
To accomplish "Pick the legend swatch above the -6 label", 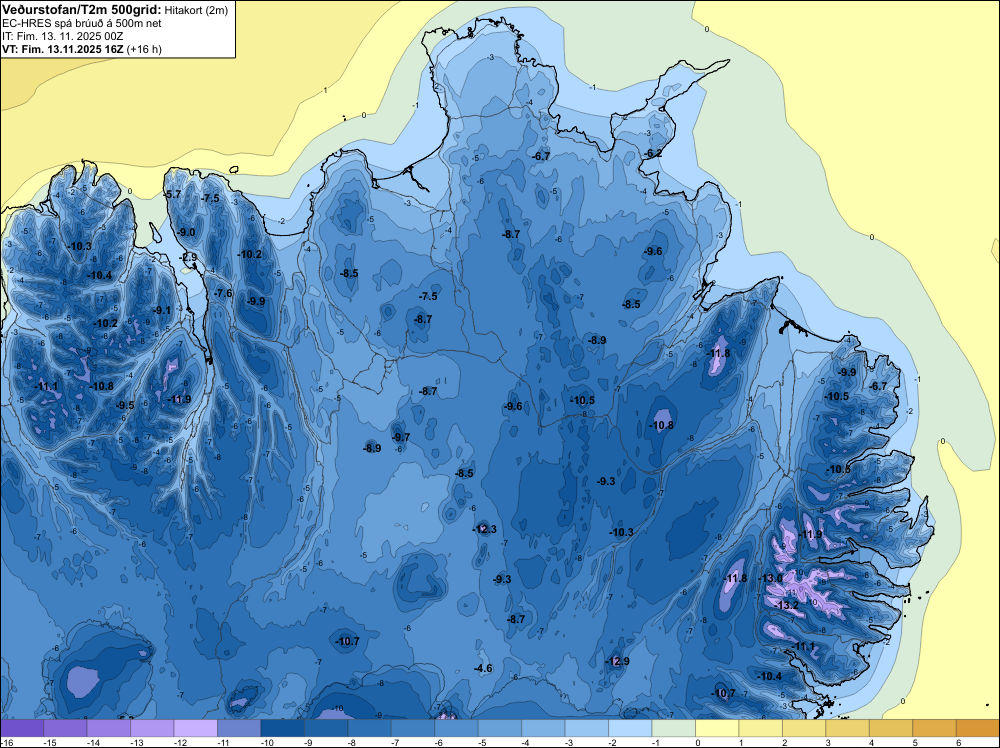I will tap(457, 728).
